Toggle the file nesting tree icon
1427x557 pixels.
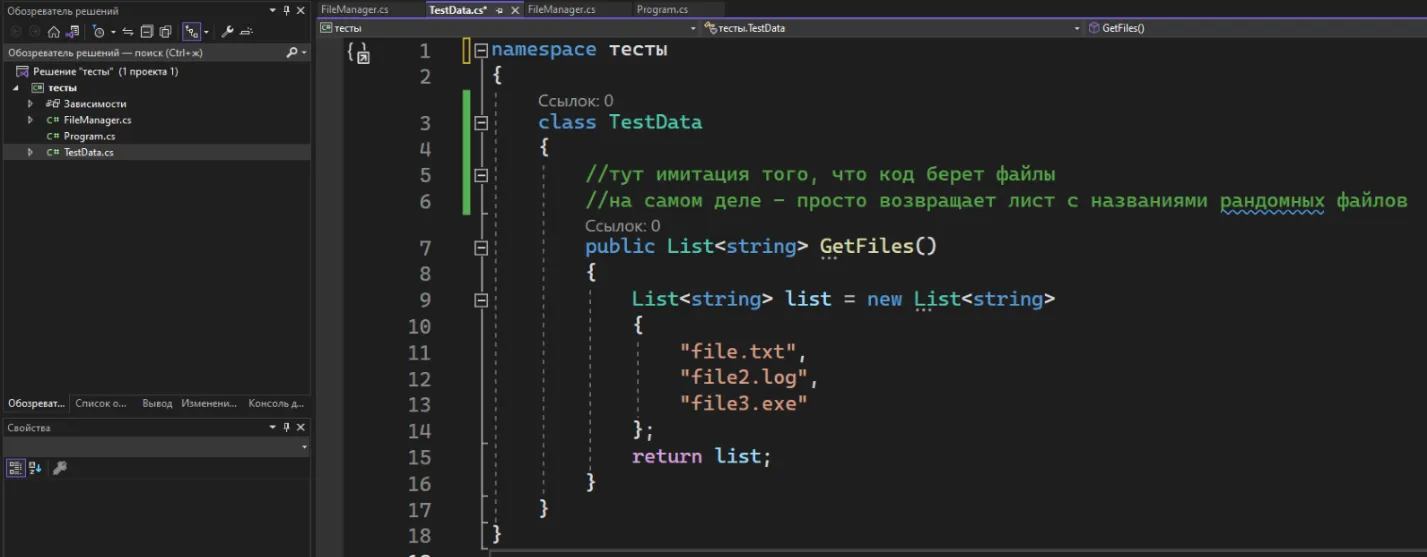pyautogui.click(x=191, y=32)
